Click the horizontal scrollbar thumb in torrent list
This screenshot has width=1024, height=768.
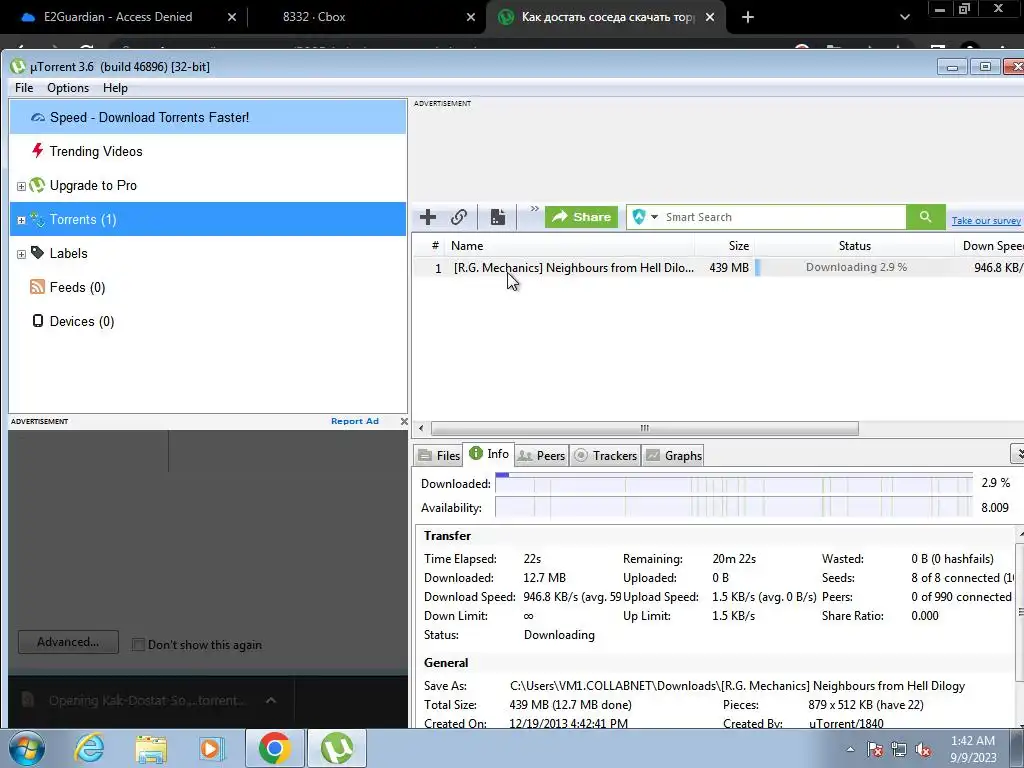click(645, 428)
